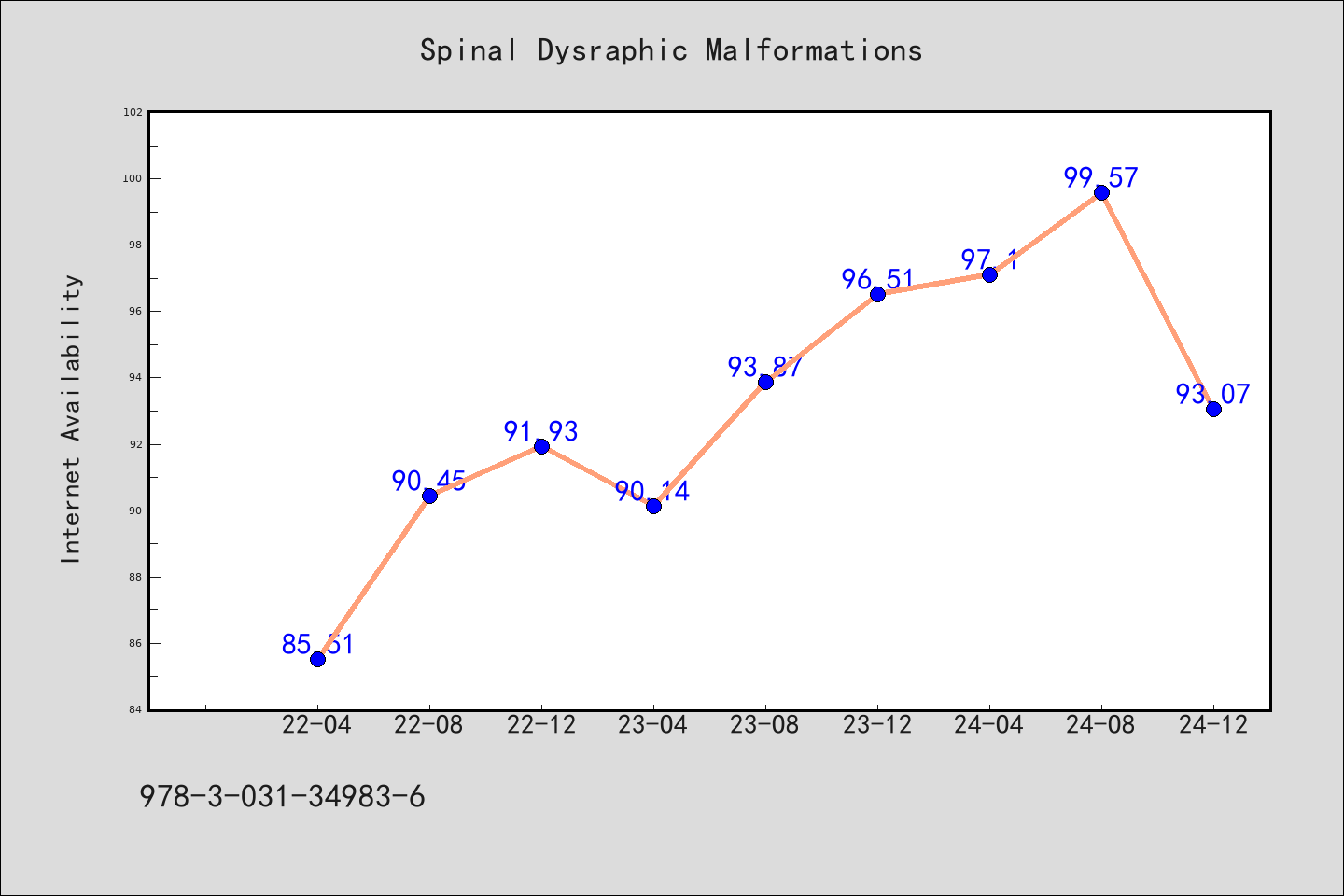Click the y-axis tick label 86
Image resolution: width=1344 pixels, height=896 pixels.
click(136, 643)
